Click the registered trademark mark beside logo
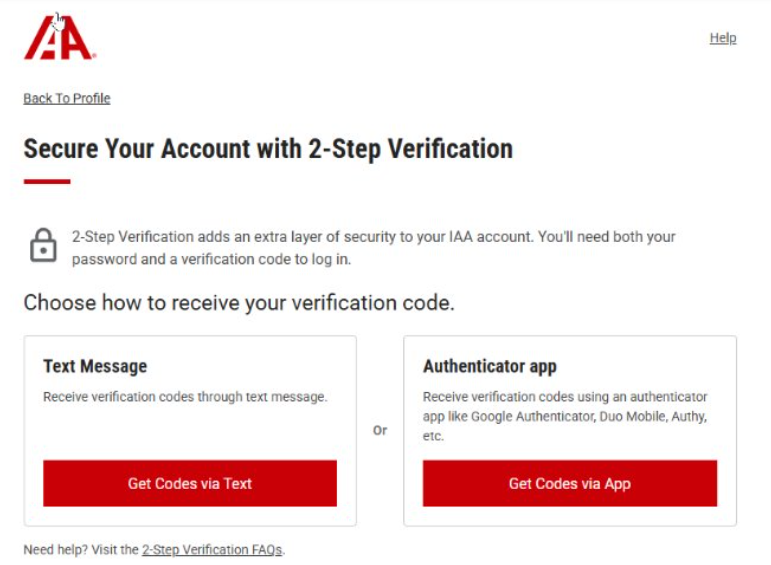Screen dimensions: 771x565 click(94, 56)
